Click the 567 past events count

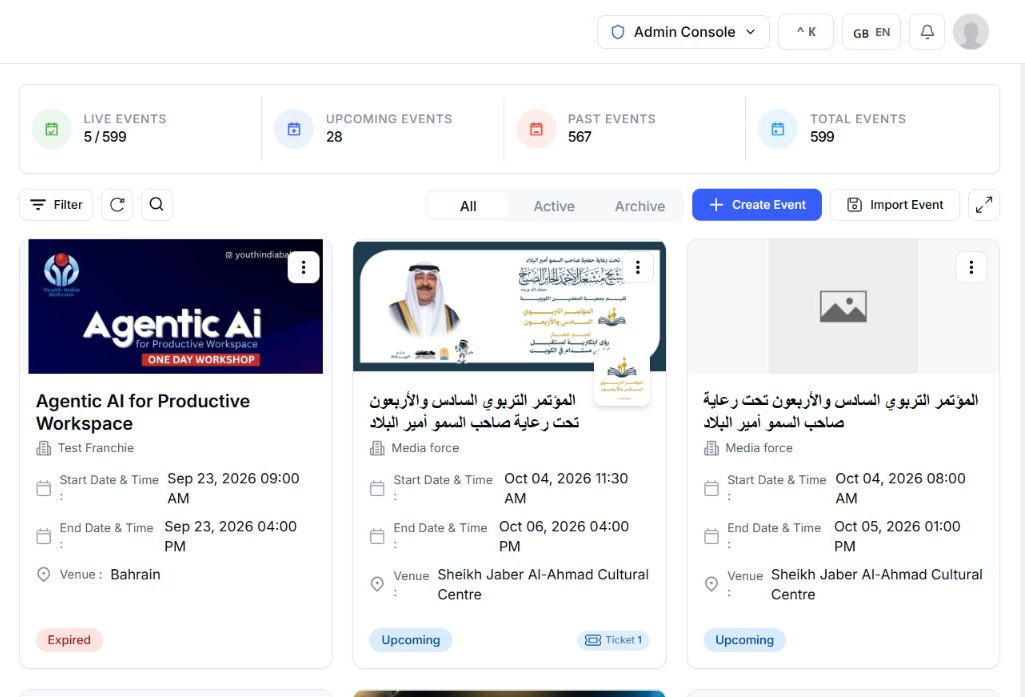(x=580, y=137)
